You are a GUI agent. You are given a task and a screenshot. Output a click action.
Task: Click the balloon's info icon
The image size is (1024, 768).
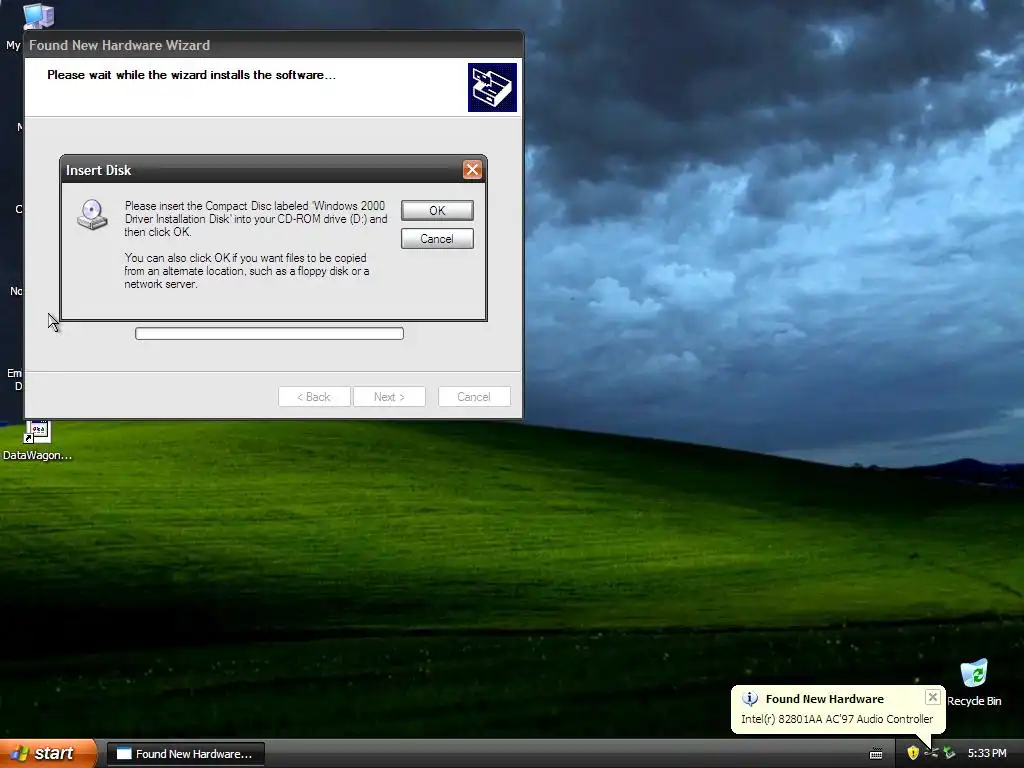750,699
